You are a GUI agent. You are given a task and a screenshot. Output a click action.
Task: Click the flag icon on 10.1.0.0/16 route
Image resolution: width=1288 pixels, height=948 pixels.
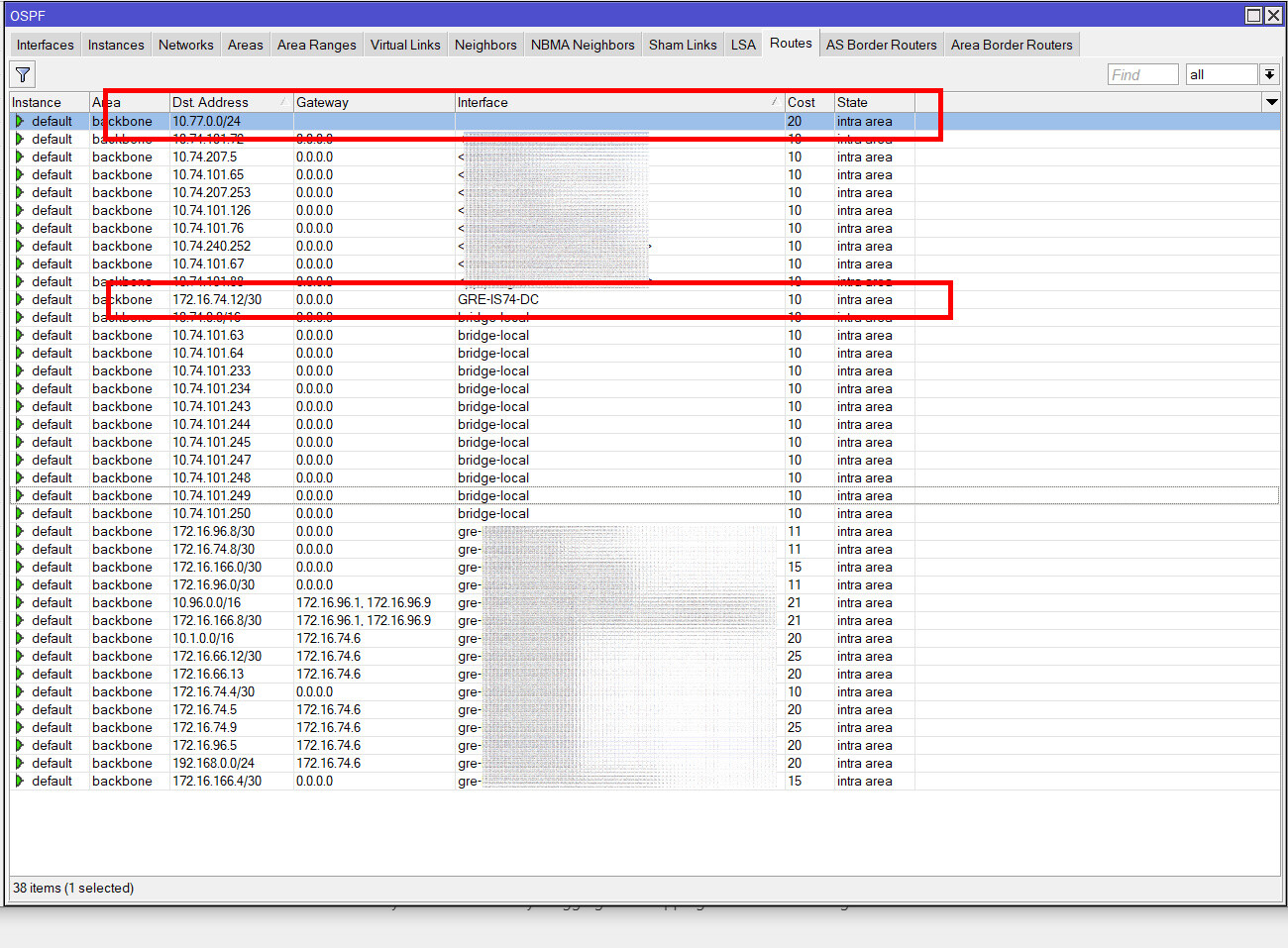coord(21,638)
